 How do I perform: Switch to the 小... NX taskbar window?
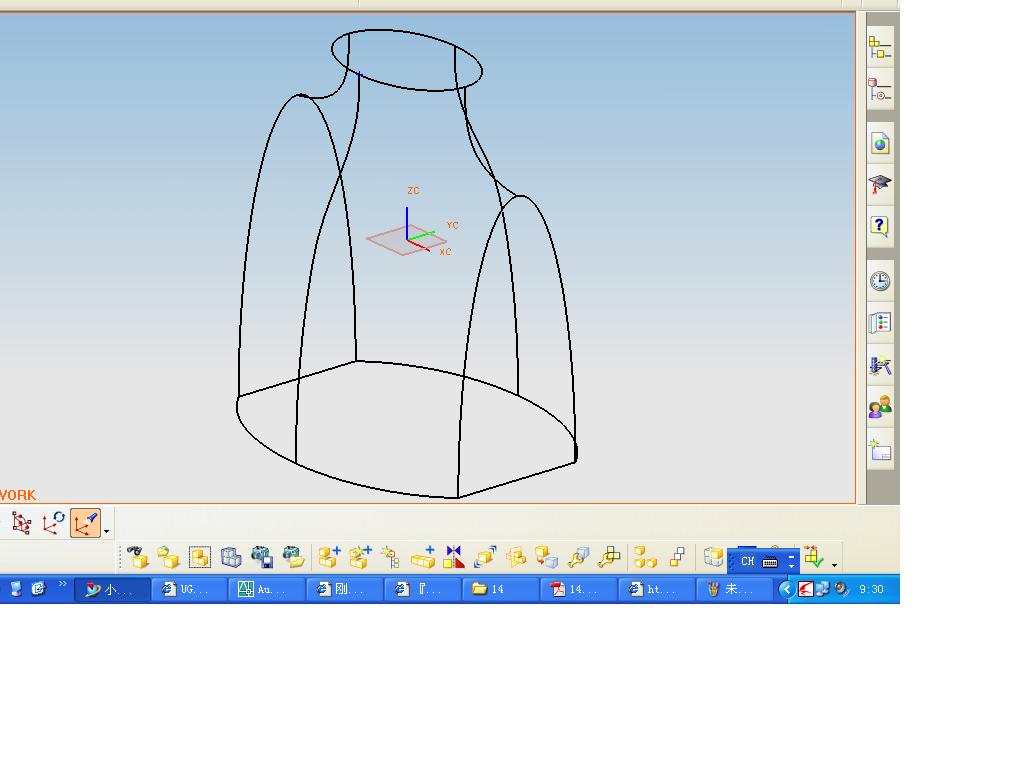[112, 589]
